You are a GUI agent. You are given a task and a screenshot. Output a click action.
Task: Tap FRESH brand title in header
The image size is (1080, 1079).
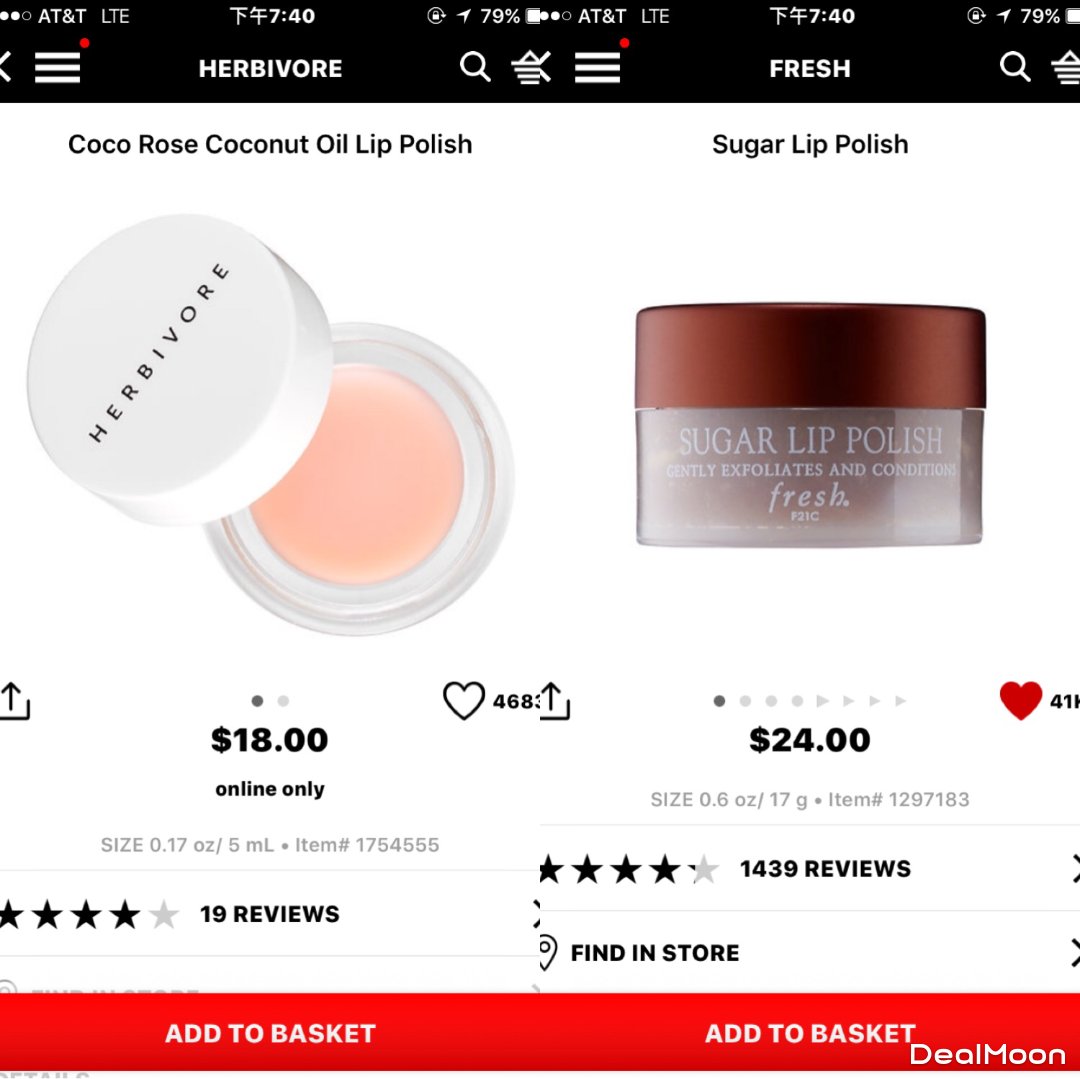tap(810, 68)
